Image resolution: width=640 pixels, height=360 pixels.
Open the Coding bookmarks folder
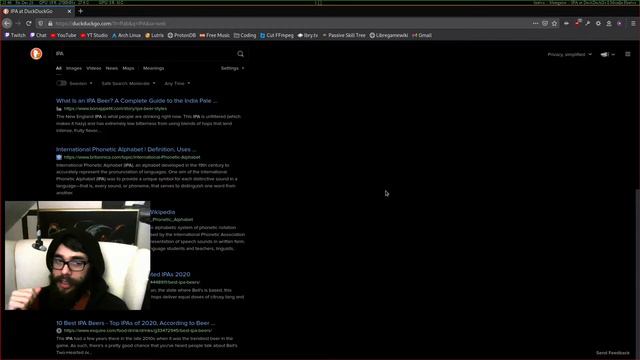tap(245, 36)
